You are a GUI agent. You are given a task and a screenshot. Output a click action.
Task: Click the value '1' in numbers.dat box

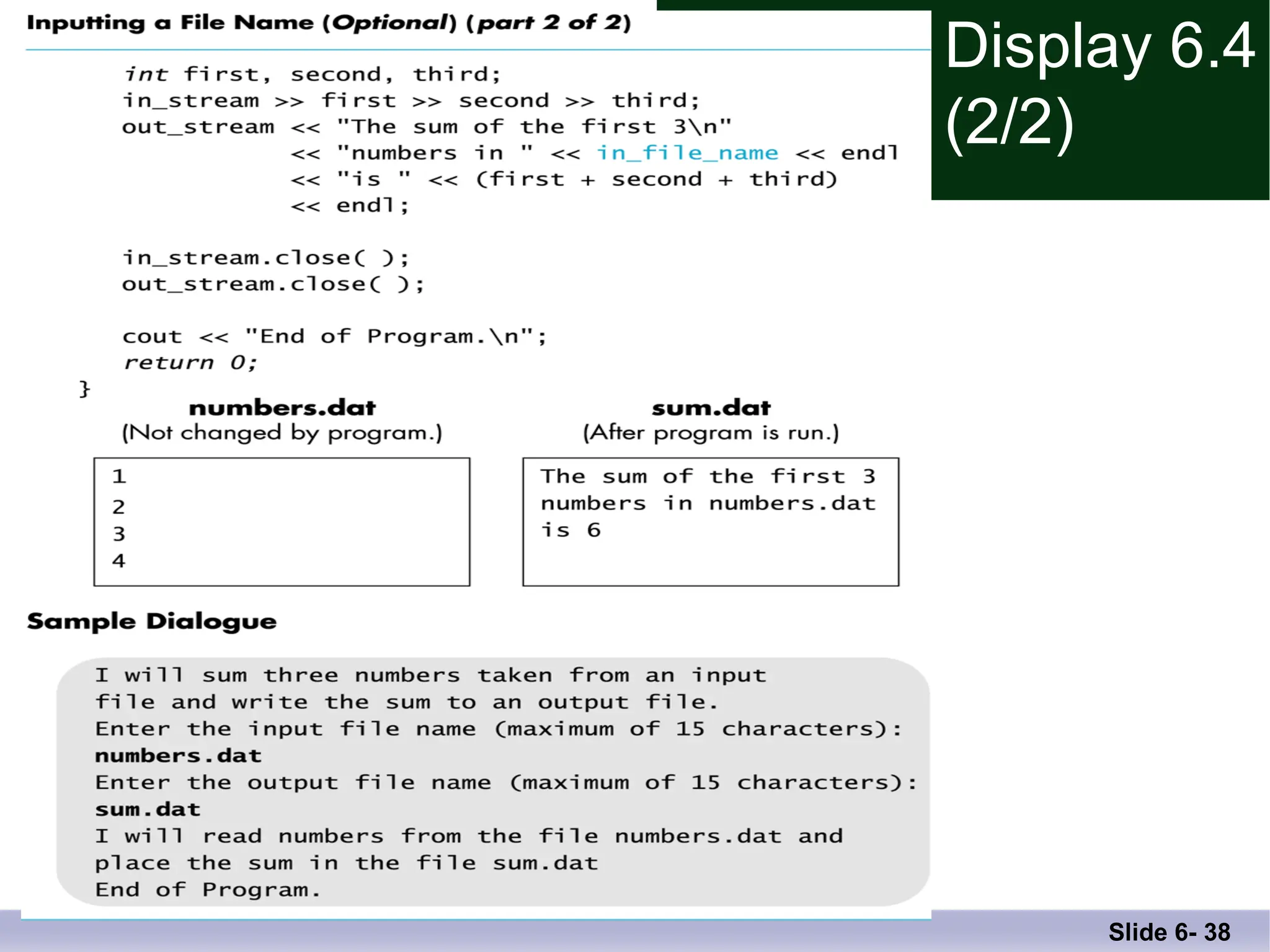[119, 477]
